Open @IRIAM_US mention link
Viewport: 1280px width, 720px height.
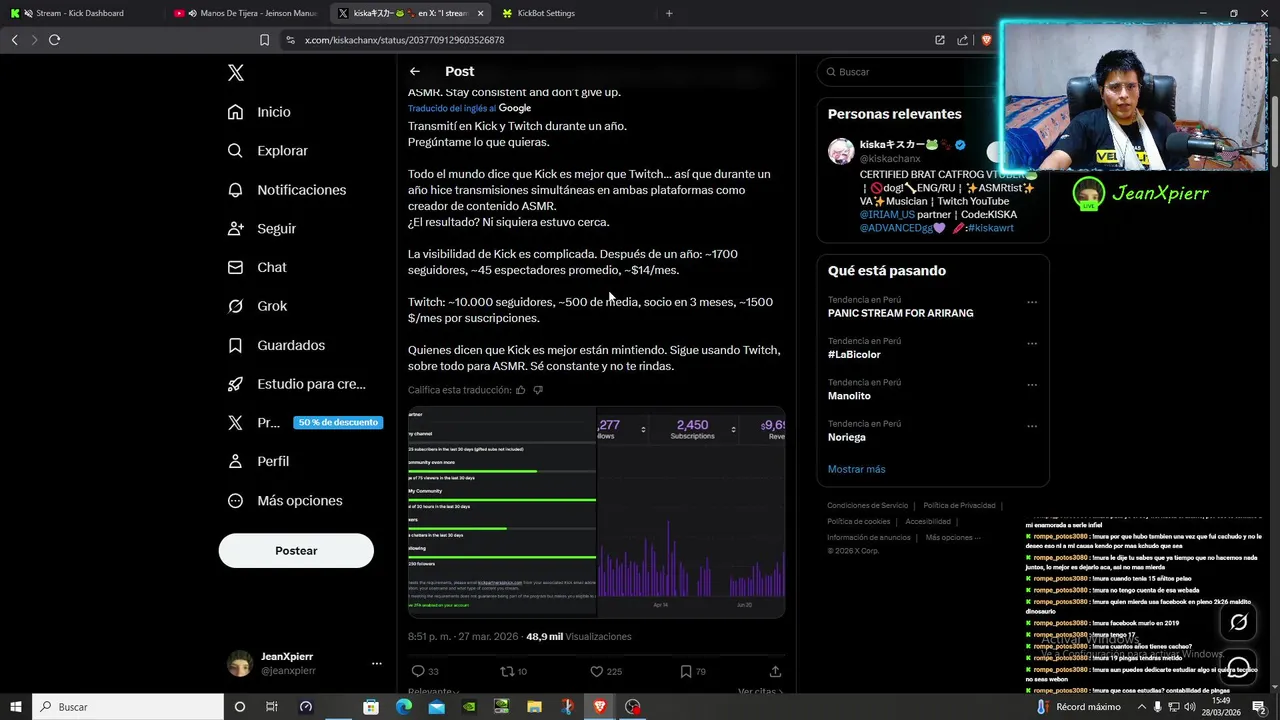click(887, 215)
